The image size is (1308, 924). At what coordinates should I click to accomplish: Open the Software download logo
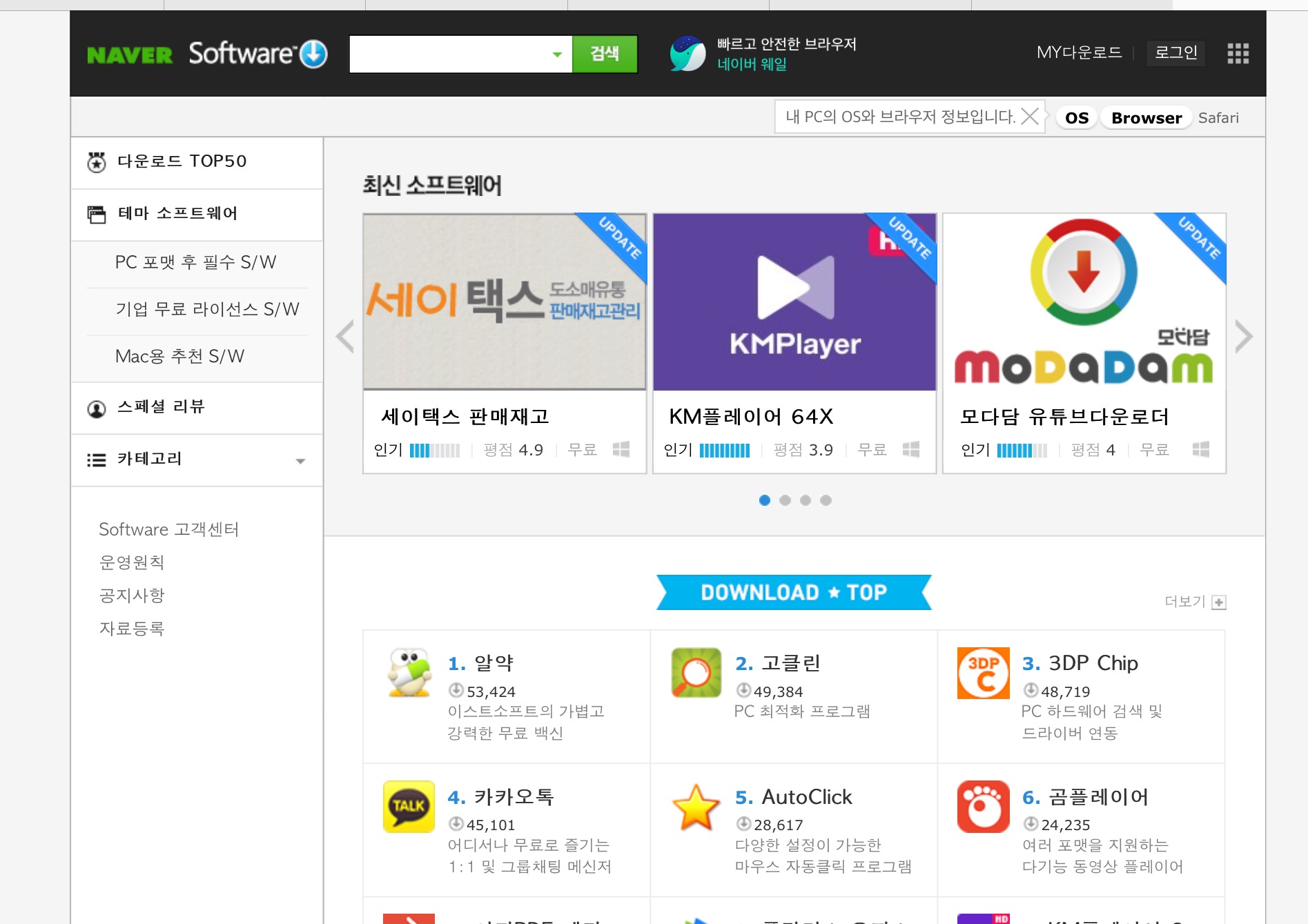point(258,53)
